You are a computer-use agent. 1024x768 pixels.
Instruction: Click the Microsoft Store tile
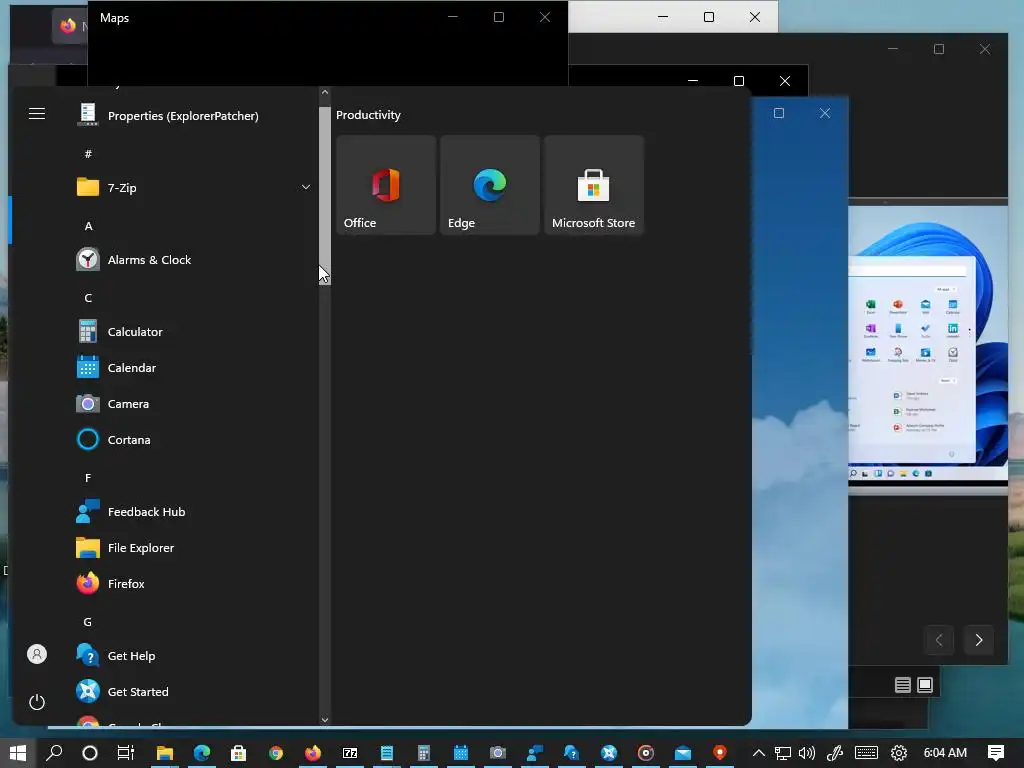594,185
